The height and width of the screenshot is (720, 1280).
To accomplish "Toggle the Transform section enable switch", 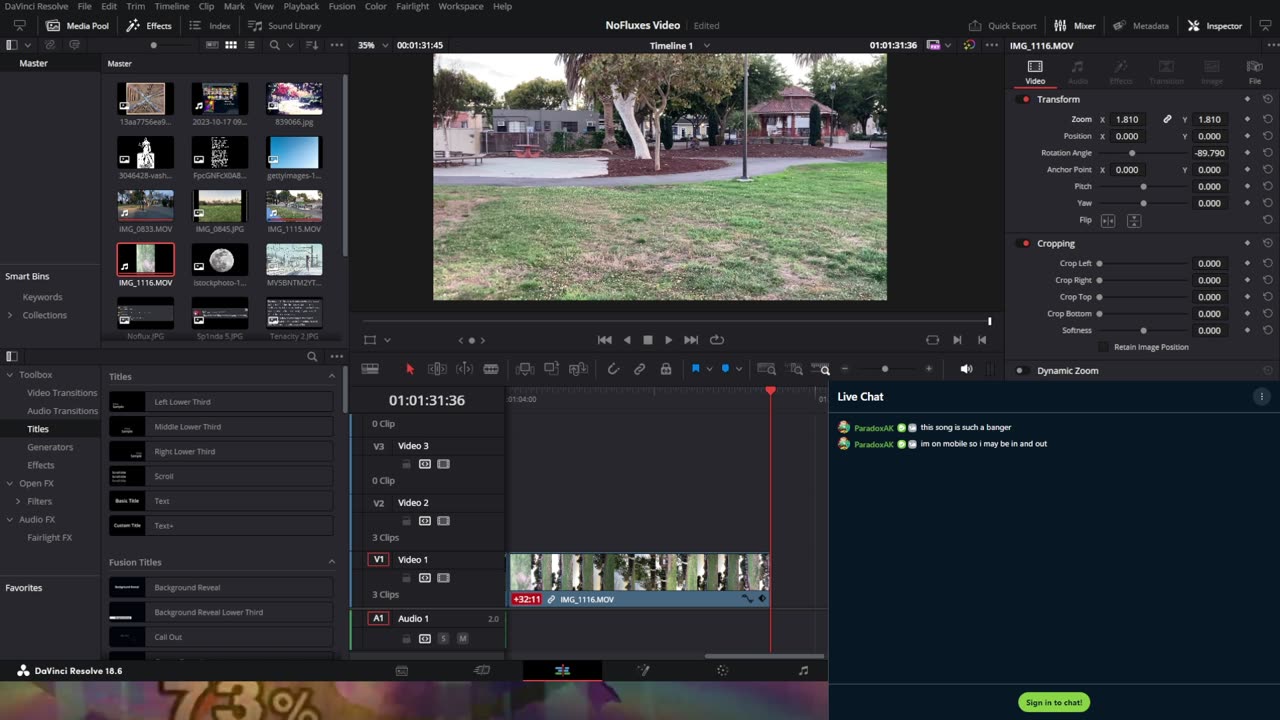I will pos(1024,99).
